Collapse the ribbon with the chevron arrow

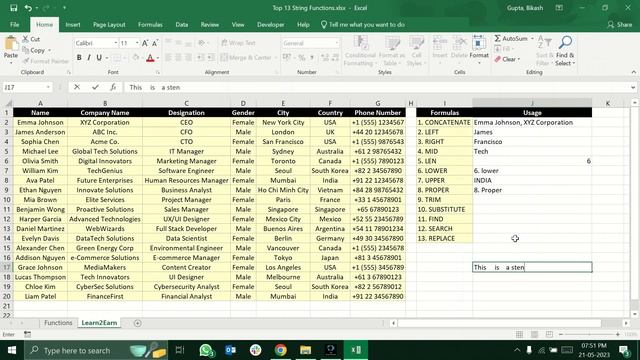[633, 72]
